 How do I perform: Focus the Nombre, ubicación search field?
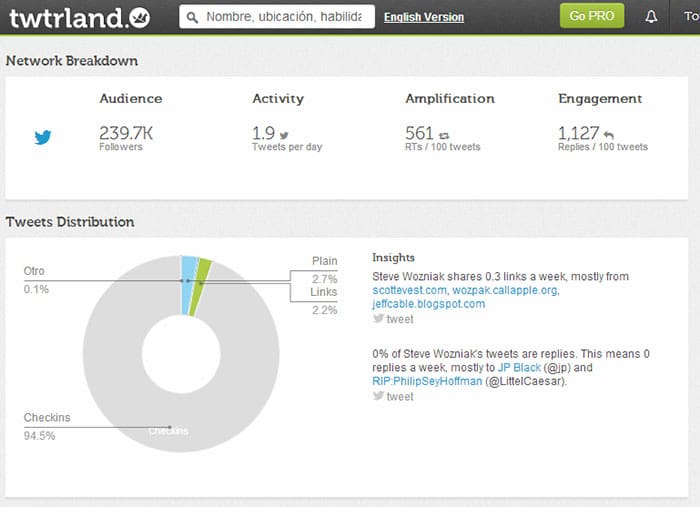pos(277,17)
